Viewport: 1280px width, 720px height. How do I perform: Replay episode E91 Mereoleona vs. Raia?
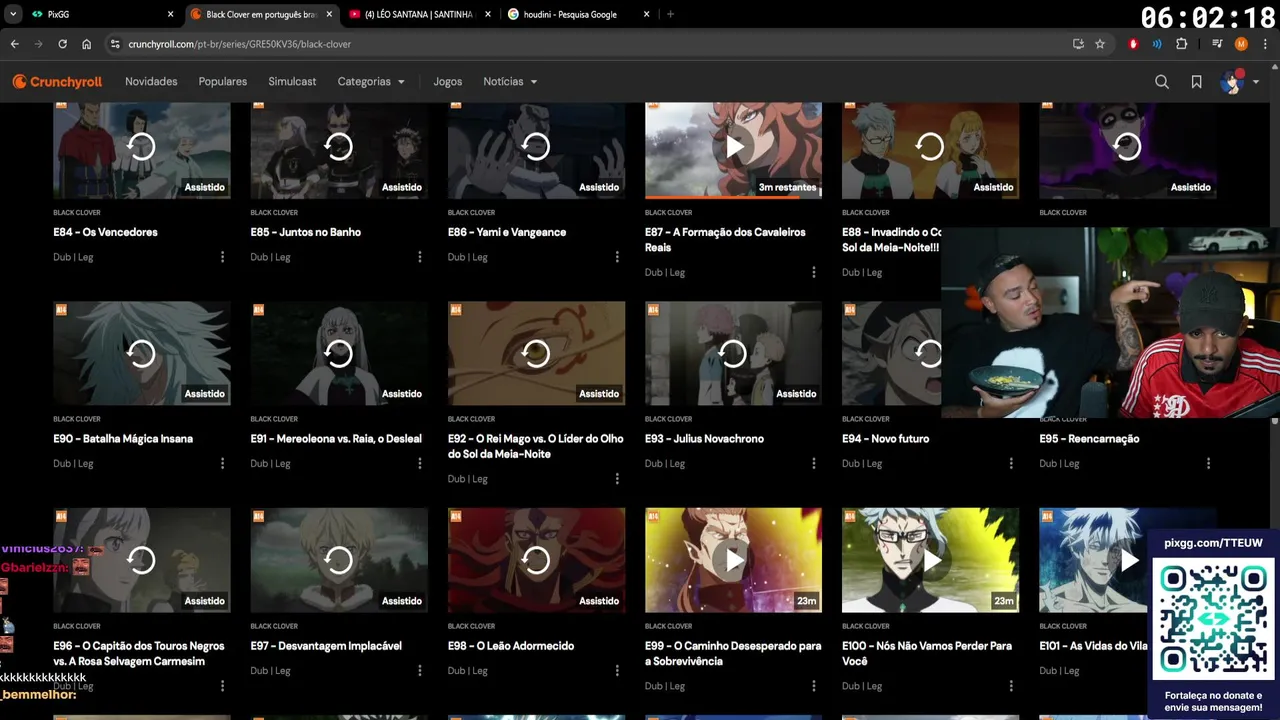(x=338, y=353)
